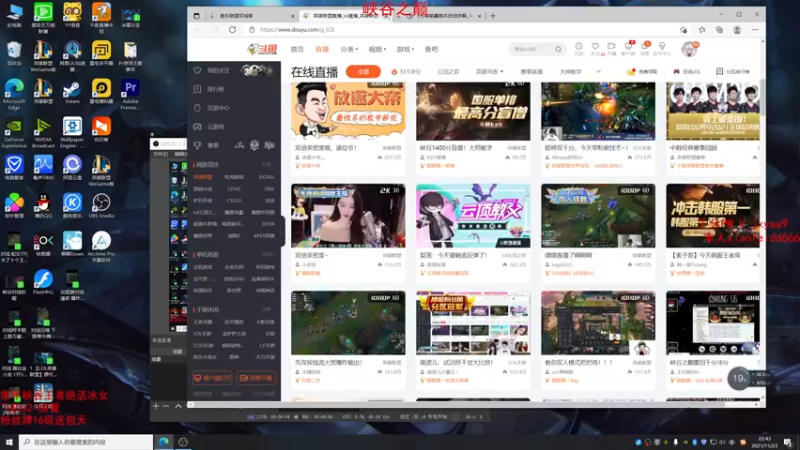800x450 pixels.
Task: Expand the 视频 dropdown in navigation
Action: [x=377, y=49]
